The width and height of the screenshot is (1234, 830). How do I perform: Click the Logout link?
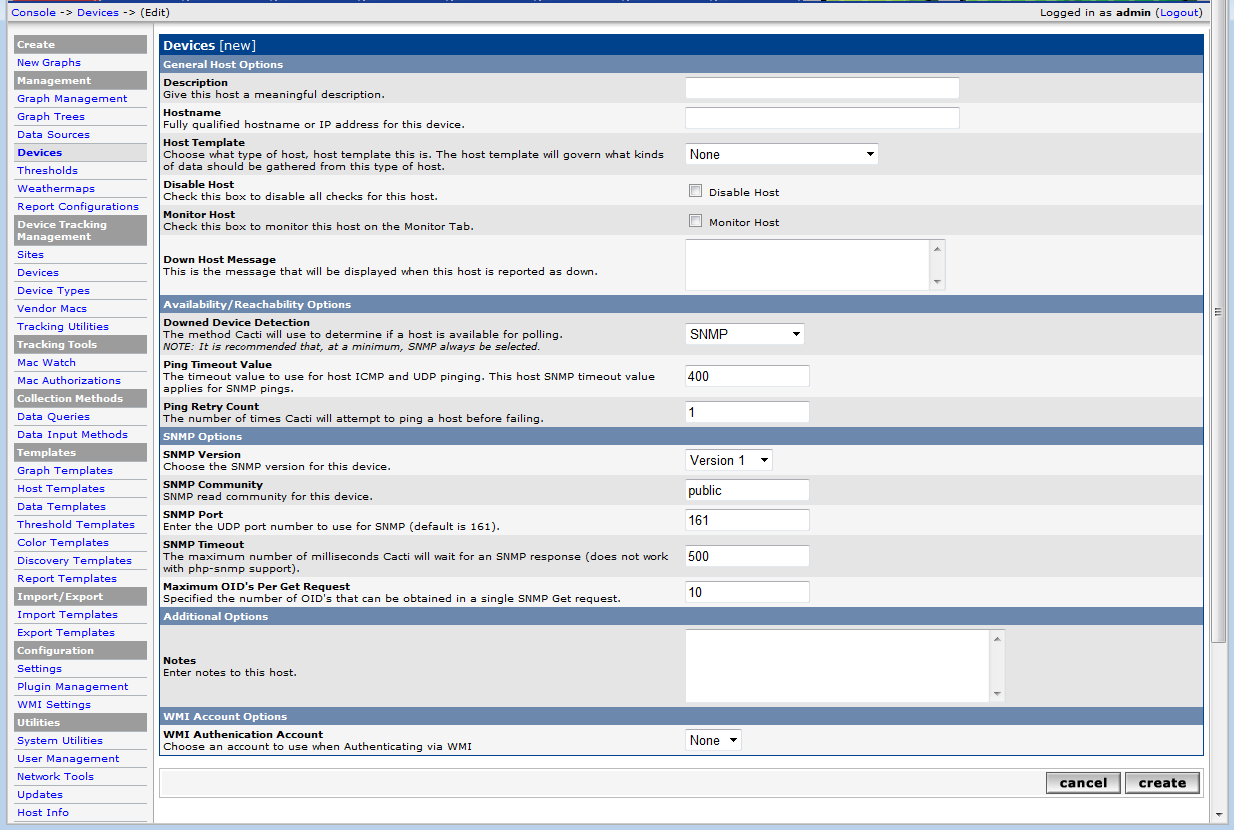pos(1179,12)
